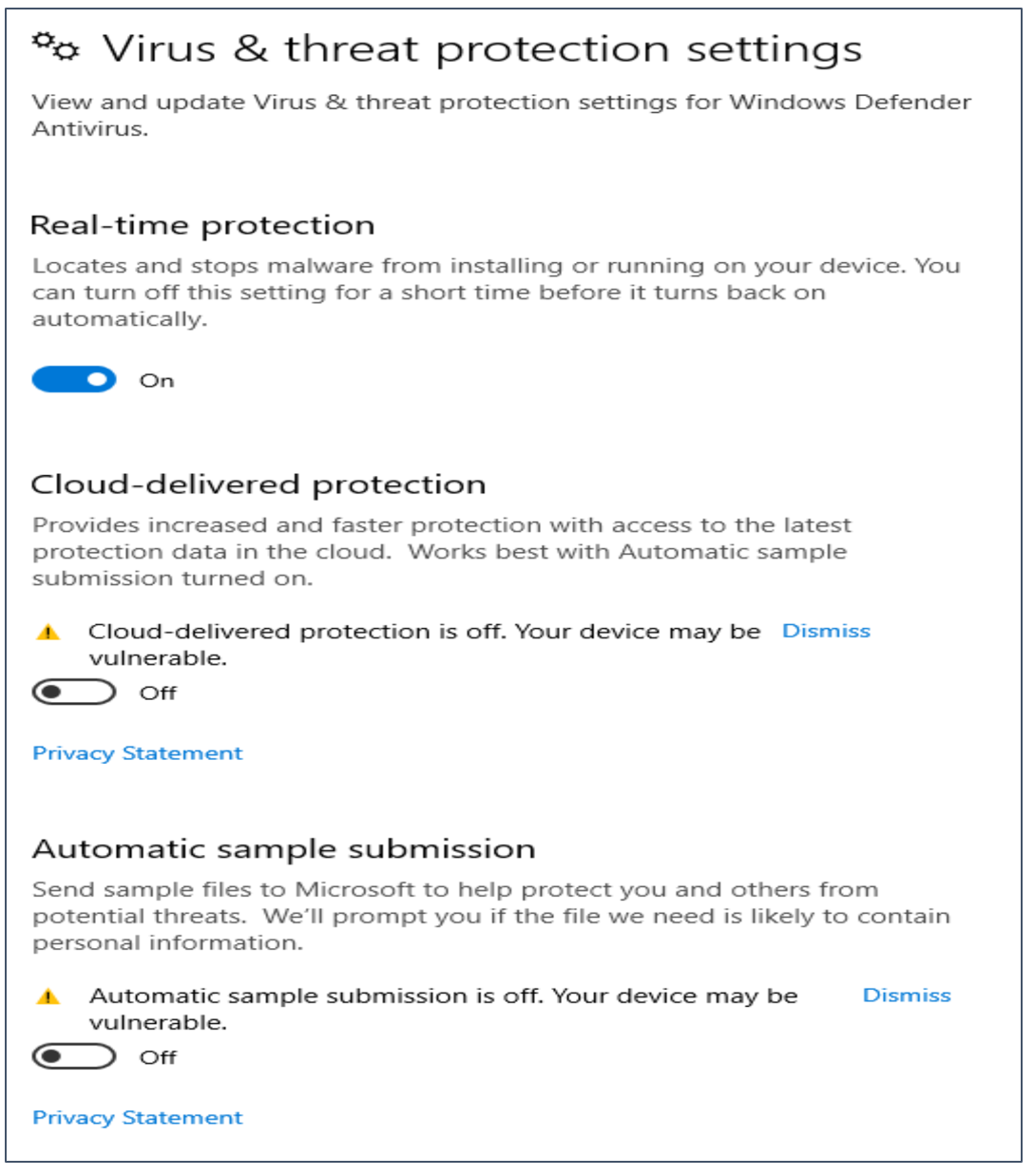Open Privacy Statement under Automatic sample submission
Image resolution: width=1034 pixels, height=1176 pixels.
point(138,1117)
